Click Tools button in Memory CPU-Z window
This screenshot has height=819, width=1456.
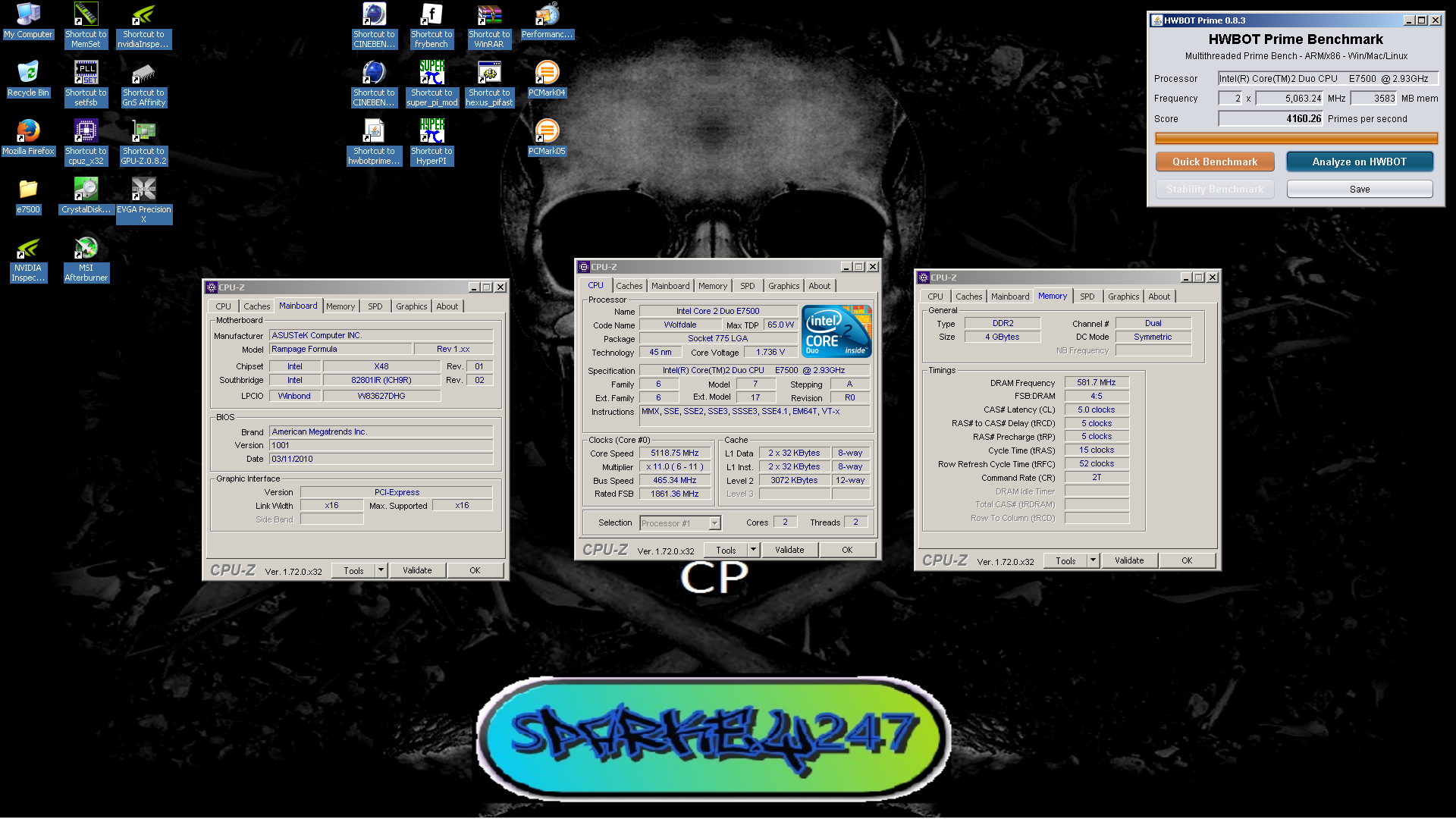click(1065, 560)
